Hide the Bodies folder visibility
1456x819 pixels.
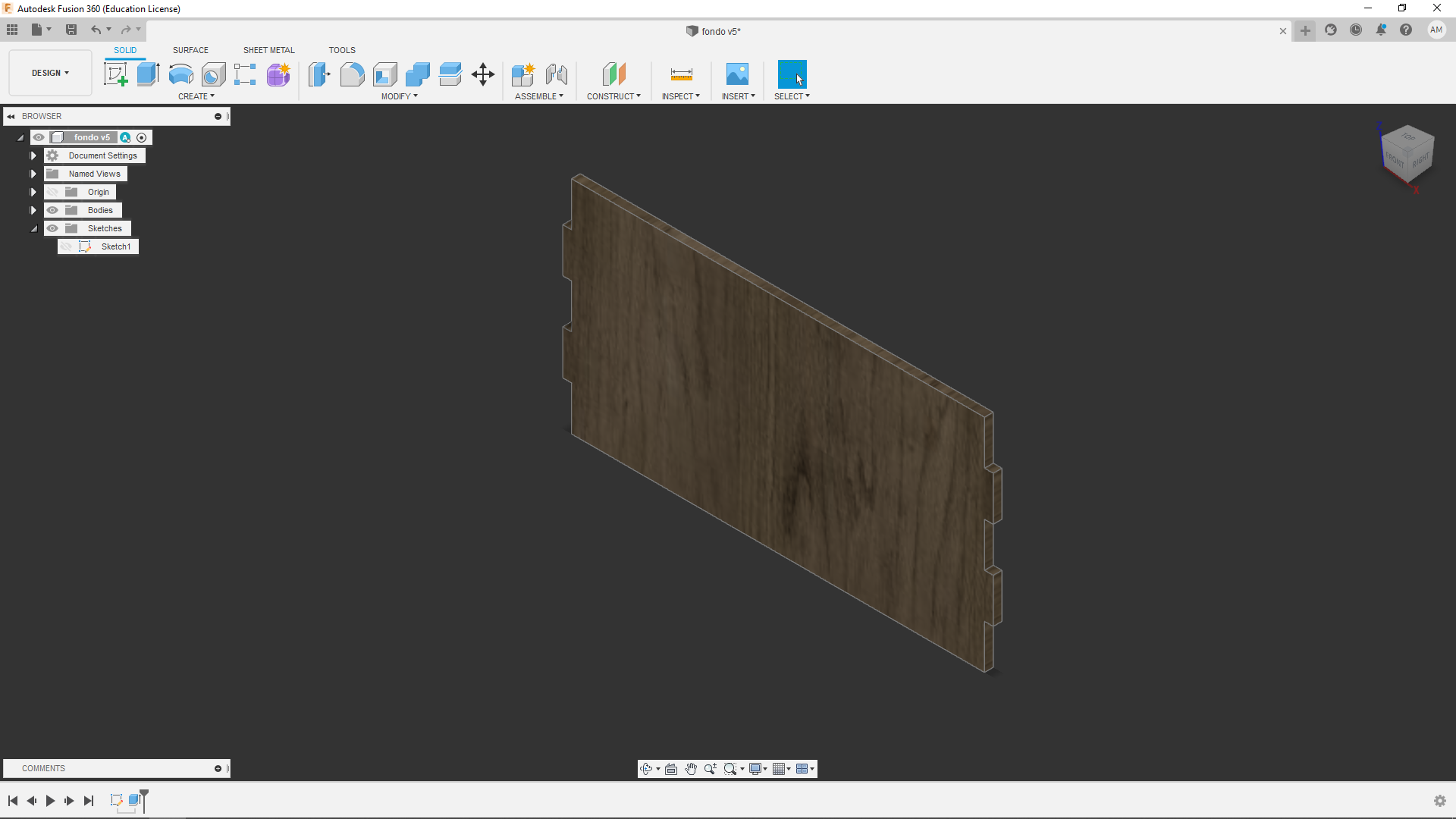coord(52,210)
